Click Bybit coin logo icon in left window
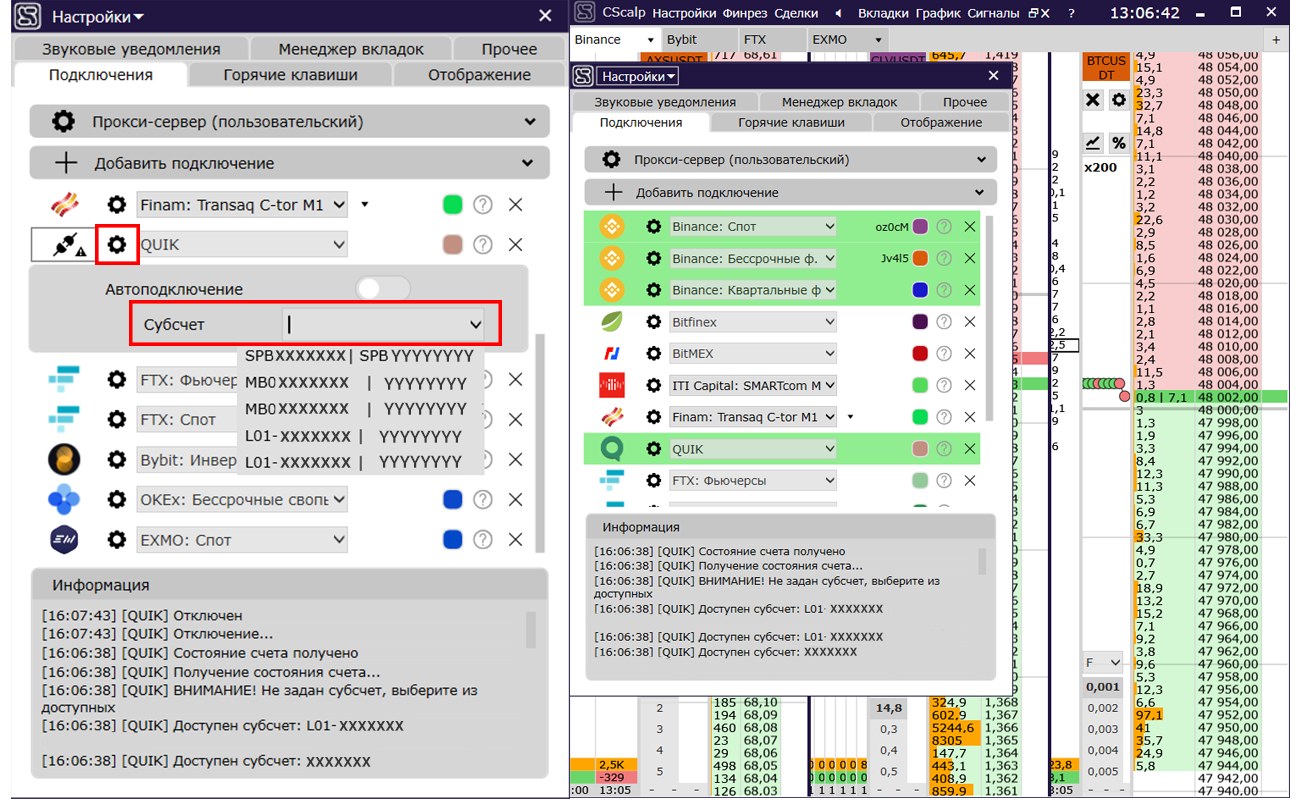Image resolution: width=1300 pixels, height=800 pixels. click(x=64, y=459)
